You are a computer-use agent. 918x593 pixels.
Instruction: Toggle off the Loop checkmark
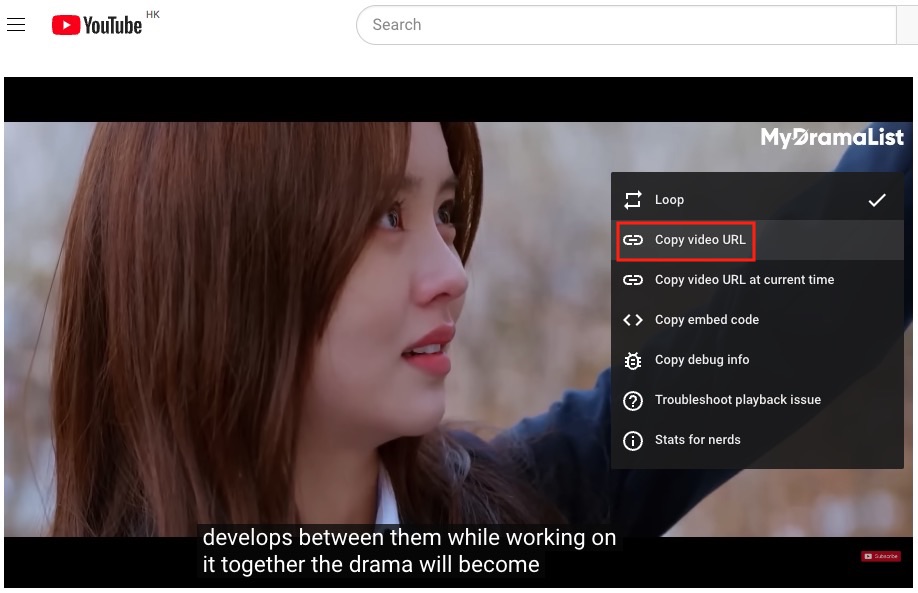click(876, 200)
